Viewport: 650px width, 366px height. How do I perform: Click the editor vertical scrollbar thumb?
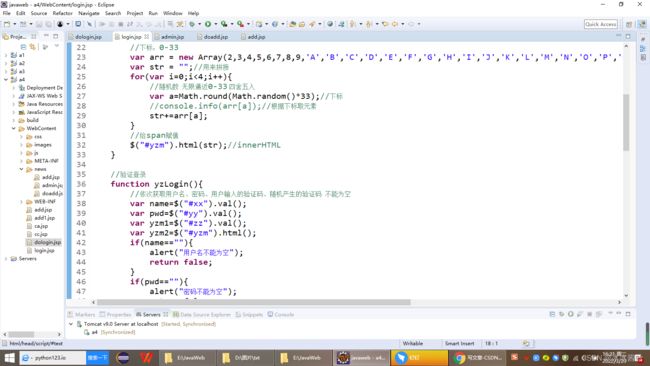[x=626, y=122]
